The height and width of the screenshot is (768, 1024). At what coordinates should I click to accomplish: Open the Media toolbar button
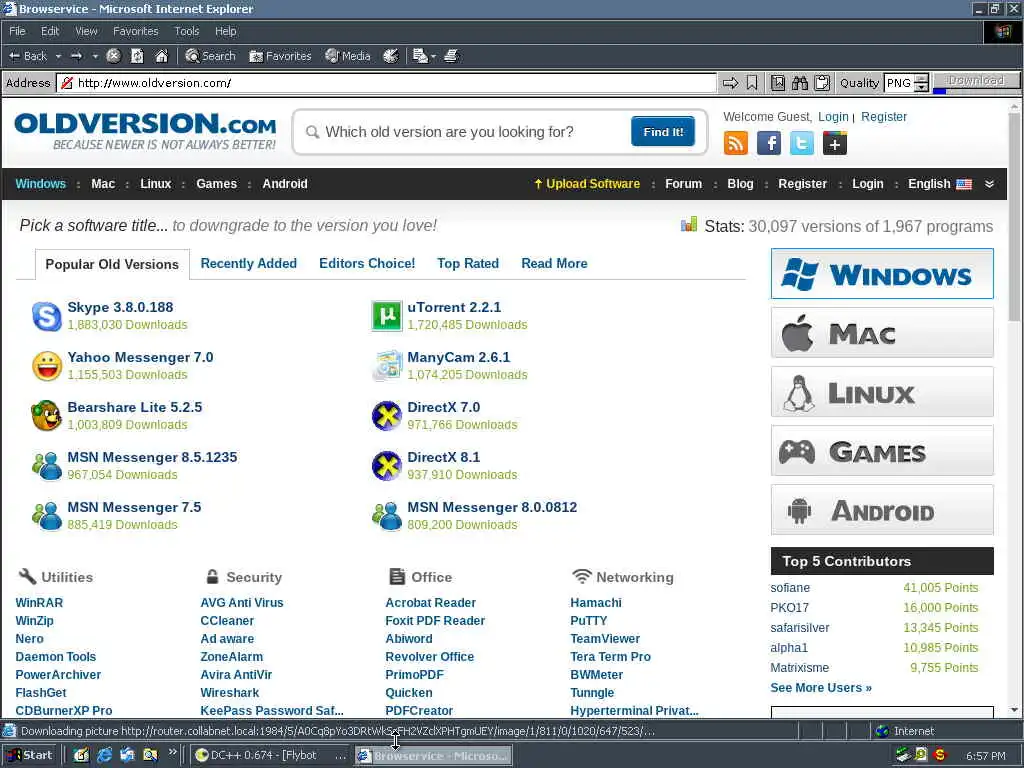pyautogui.click(x=347, y=56)
